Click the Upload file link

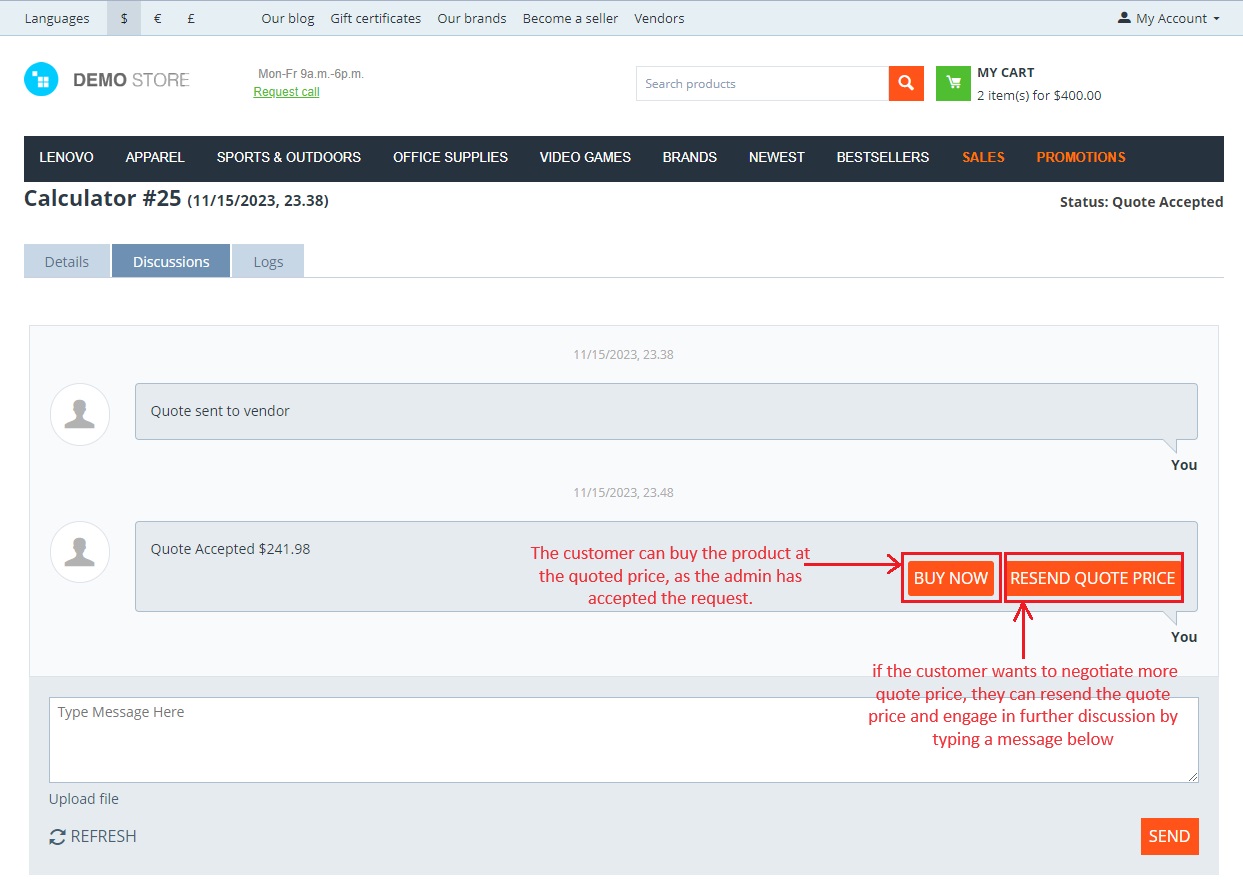click(x=84, y=799)
